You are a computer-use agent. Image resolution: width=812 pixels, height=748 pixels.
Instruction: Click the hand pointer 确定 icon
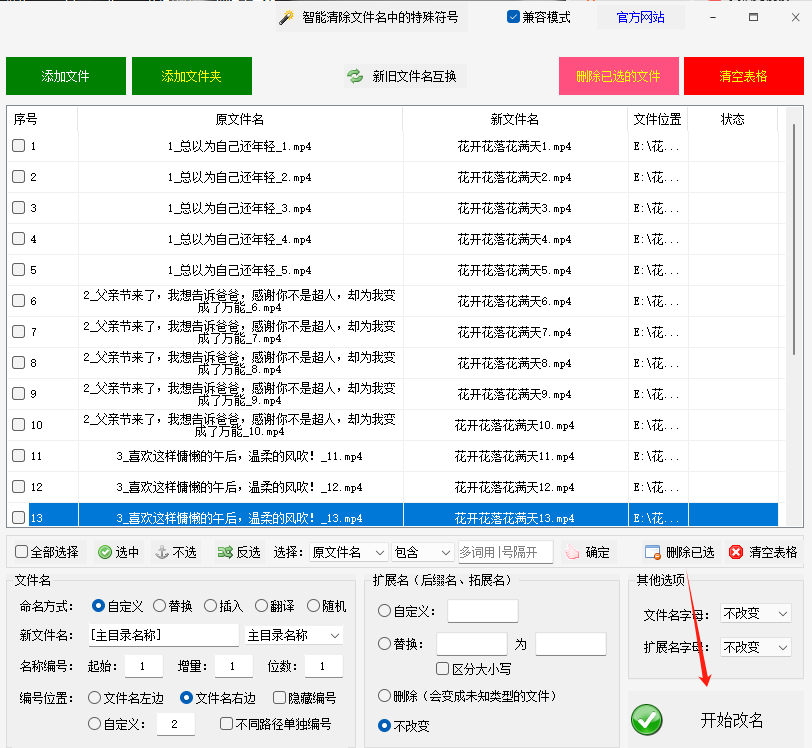tap(572, 552)
